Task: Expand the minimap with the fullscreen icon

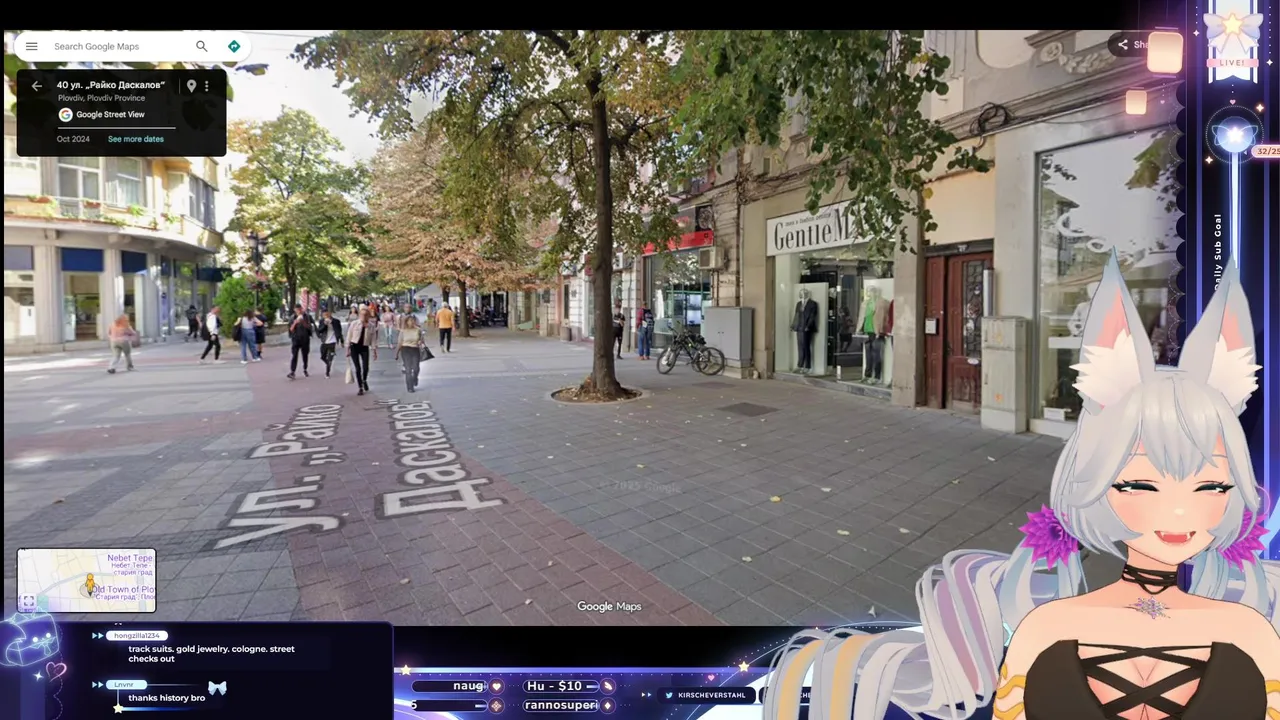Action: 28,602
